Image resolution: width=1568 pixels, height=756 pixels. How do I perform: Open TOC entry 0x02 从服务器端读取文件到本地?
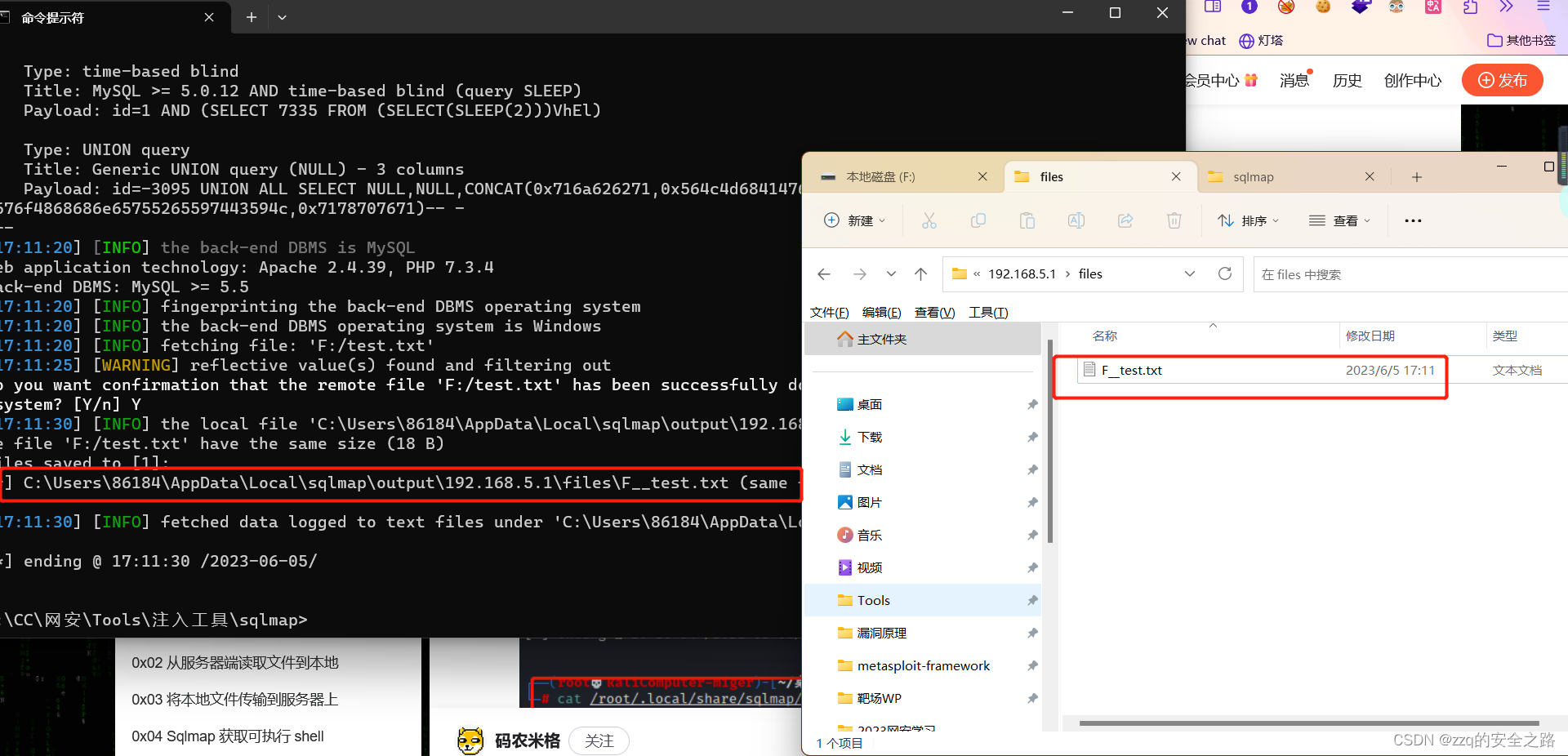(235, 663)
